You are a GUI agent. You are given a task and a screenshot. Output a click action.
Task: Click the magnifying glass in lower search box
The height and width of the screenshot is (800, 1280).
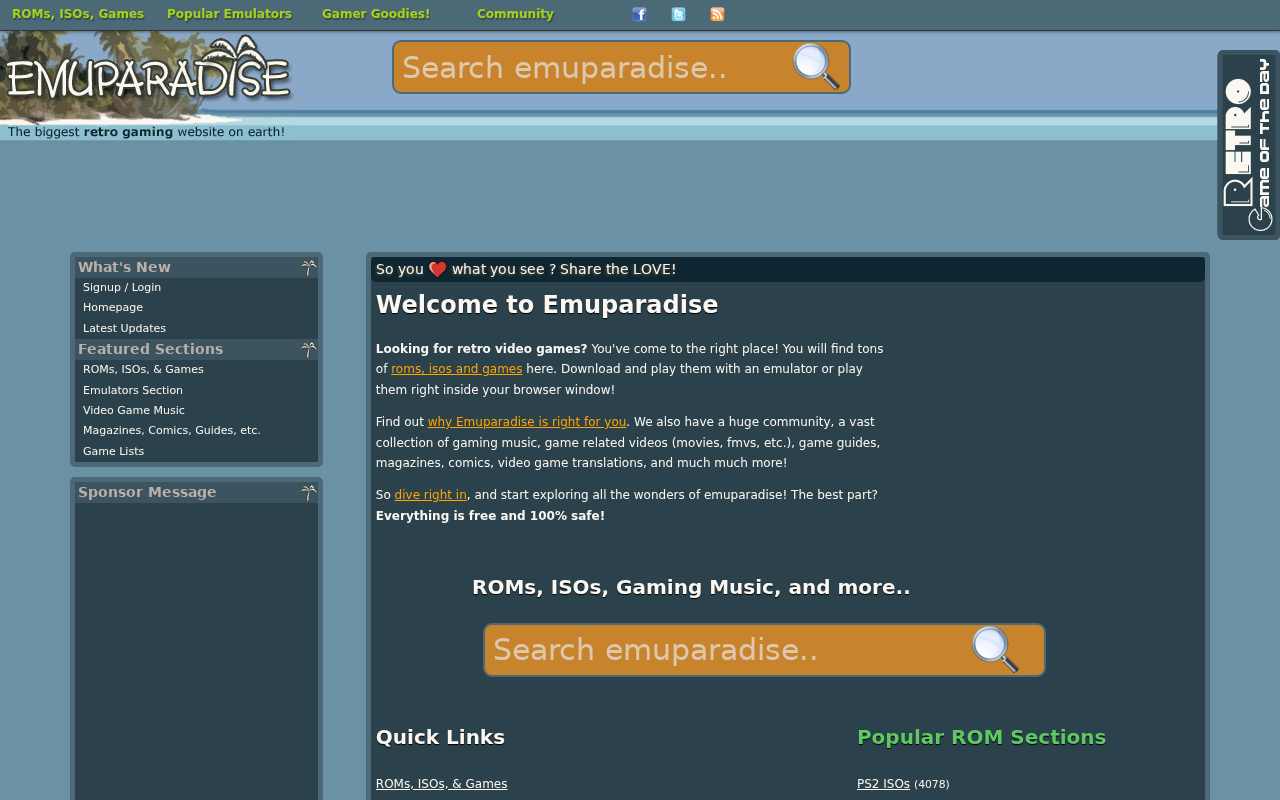point(995,649)
